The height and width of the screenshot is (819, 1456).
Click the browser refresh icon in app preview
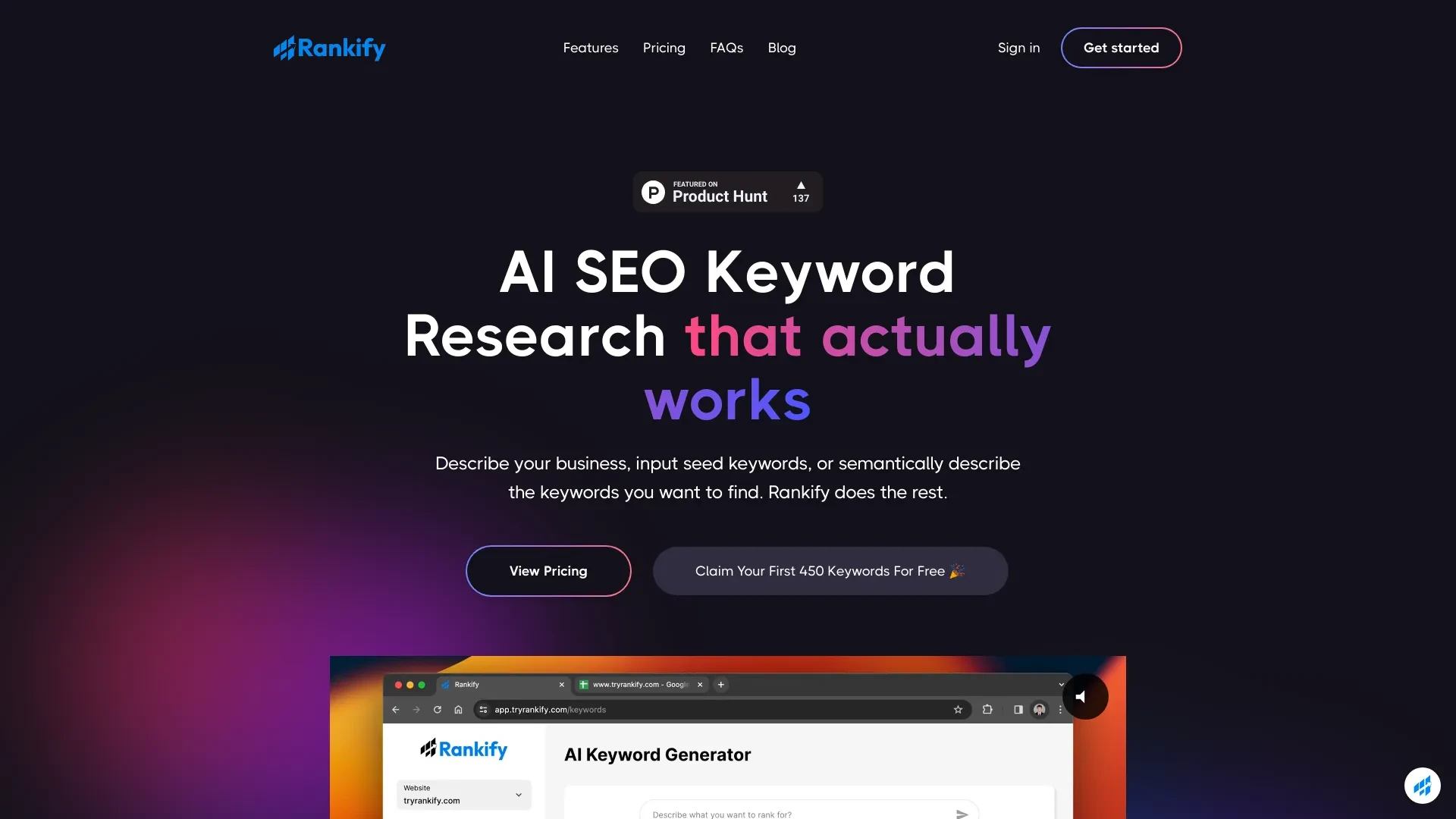[436, 710]
